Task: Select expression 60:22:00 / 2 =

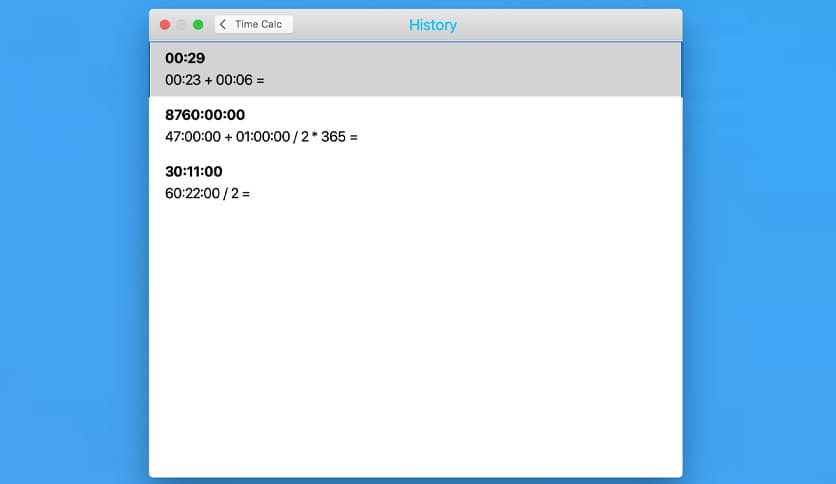Action: tap(207, 193)
